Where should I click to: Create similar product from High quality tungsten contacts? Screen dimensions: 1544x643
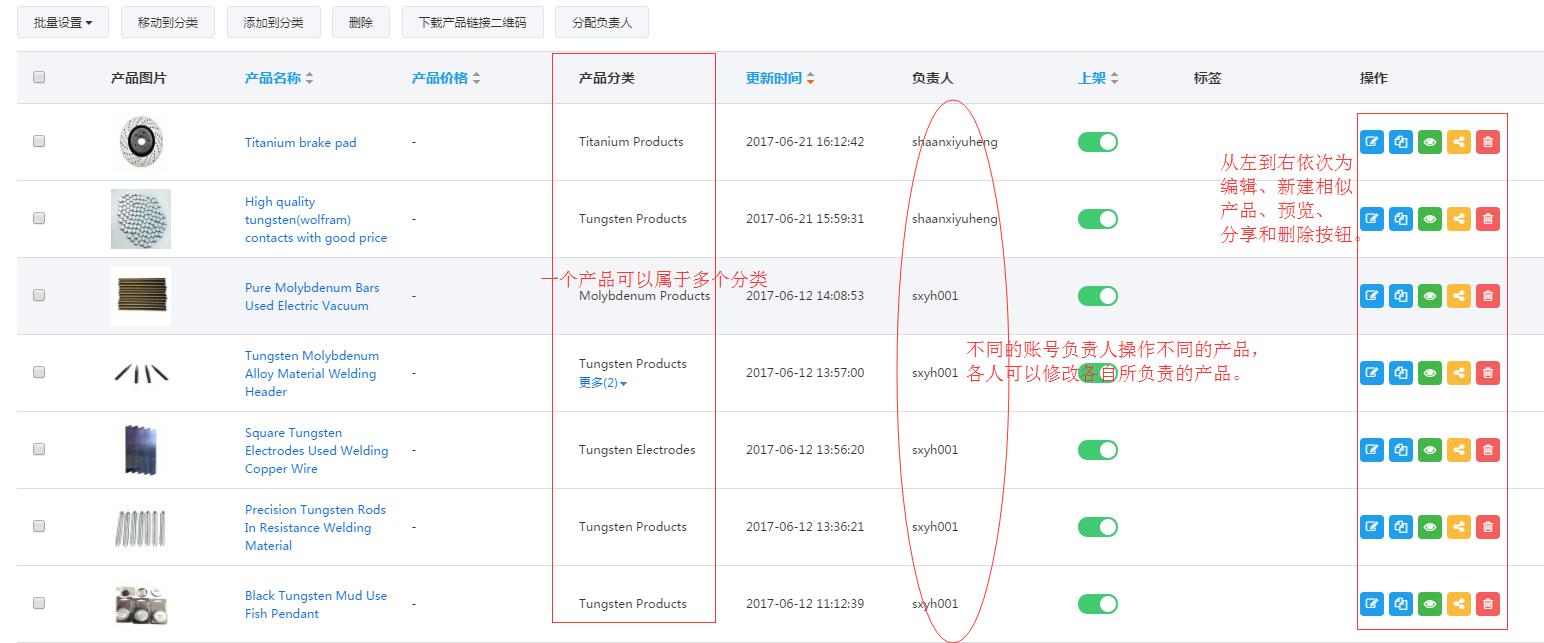tap(1400, 218)
